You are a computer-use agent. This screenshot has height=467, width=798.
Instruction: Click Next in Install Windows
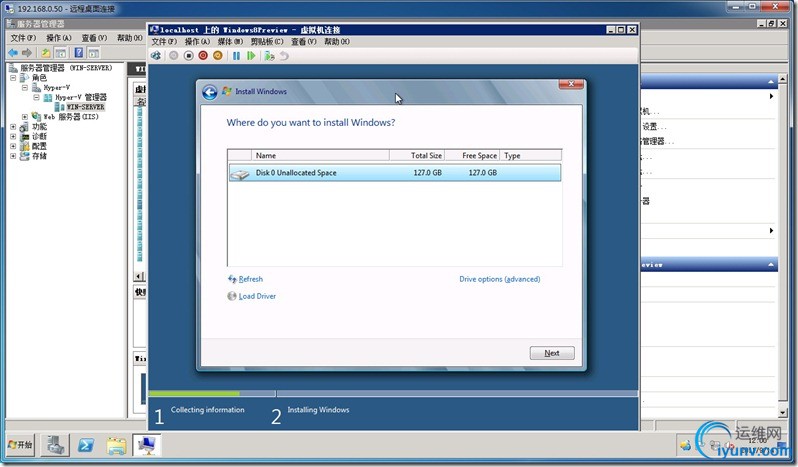(x=552, y=353)
